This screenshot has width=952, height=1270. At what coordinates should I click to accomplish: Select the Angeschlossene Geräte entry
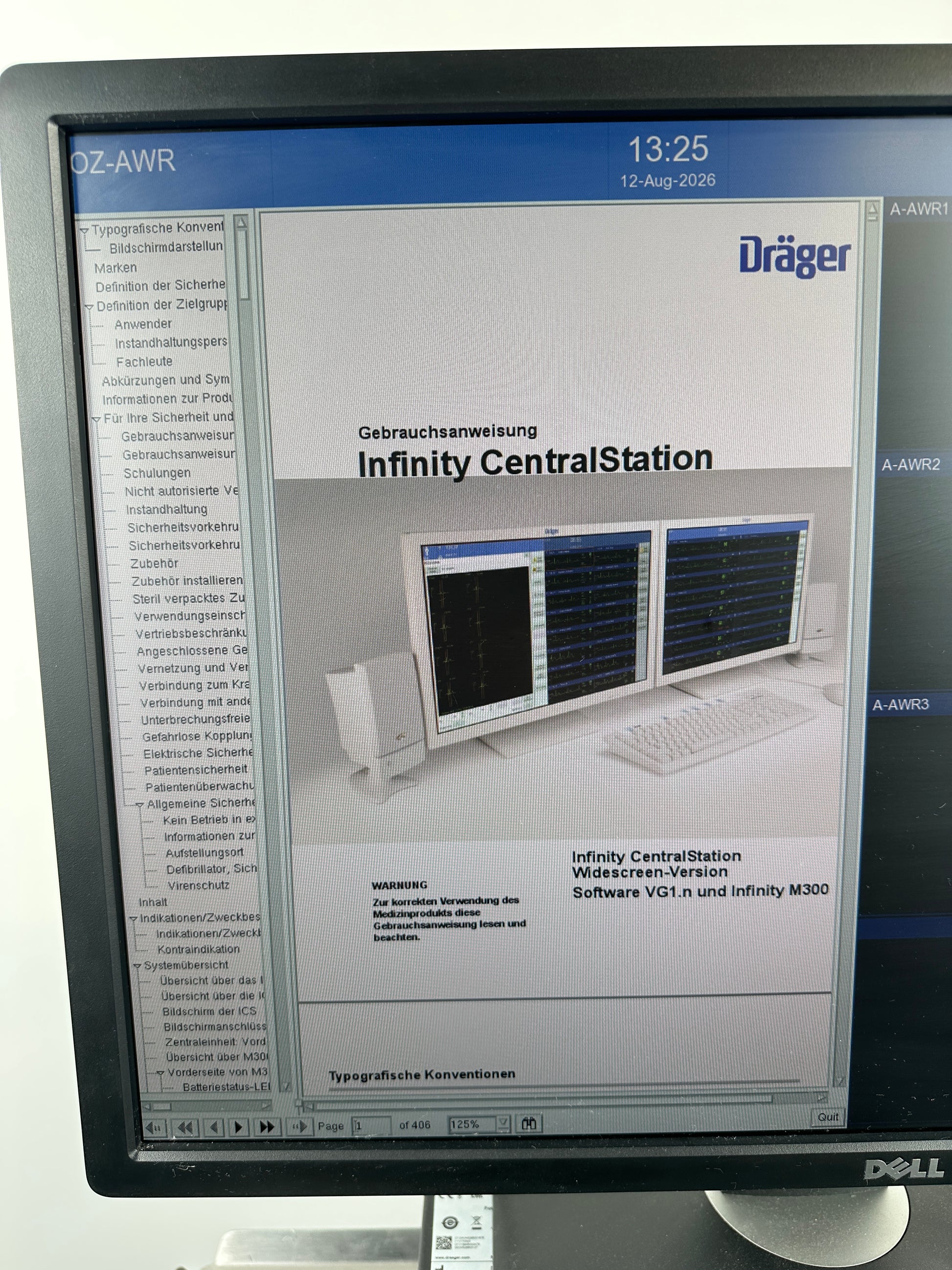pyautogui.click(x=192, y=651)
